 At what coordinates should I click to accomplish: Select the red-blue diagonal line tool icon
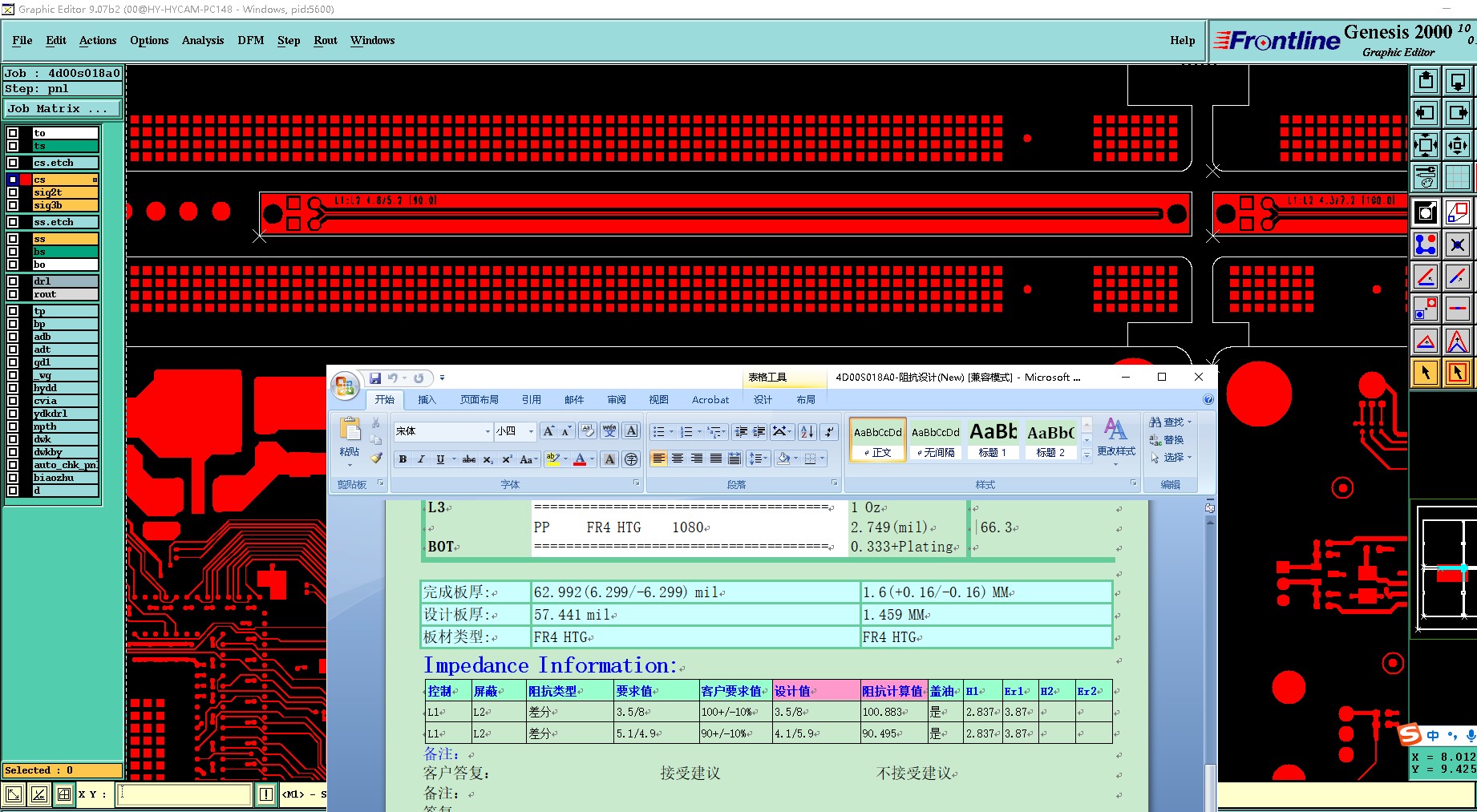point(1458,277)
